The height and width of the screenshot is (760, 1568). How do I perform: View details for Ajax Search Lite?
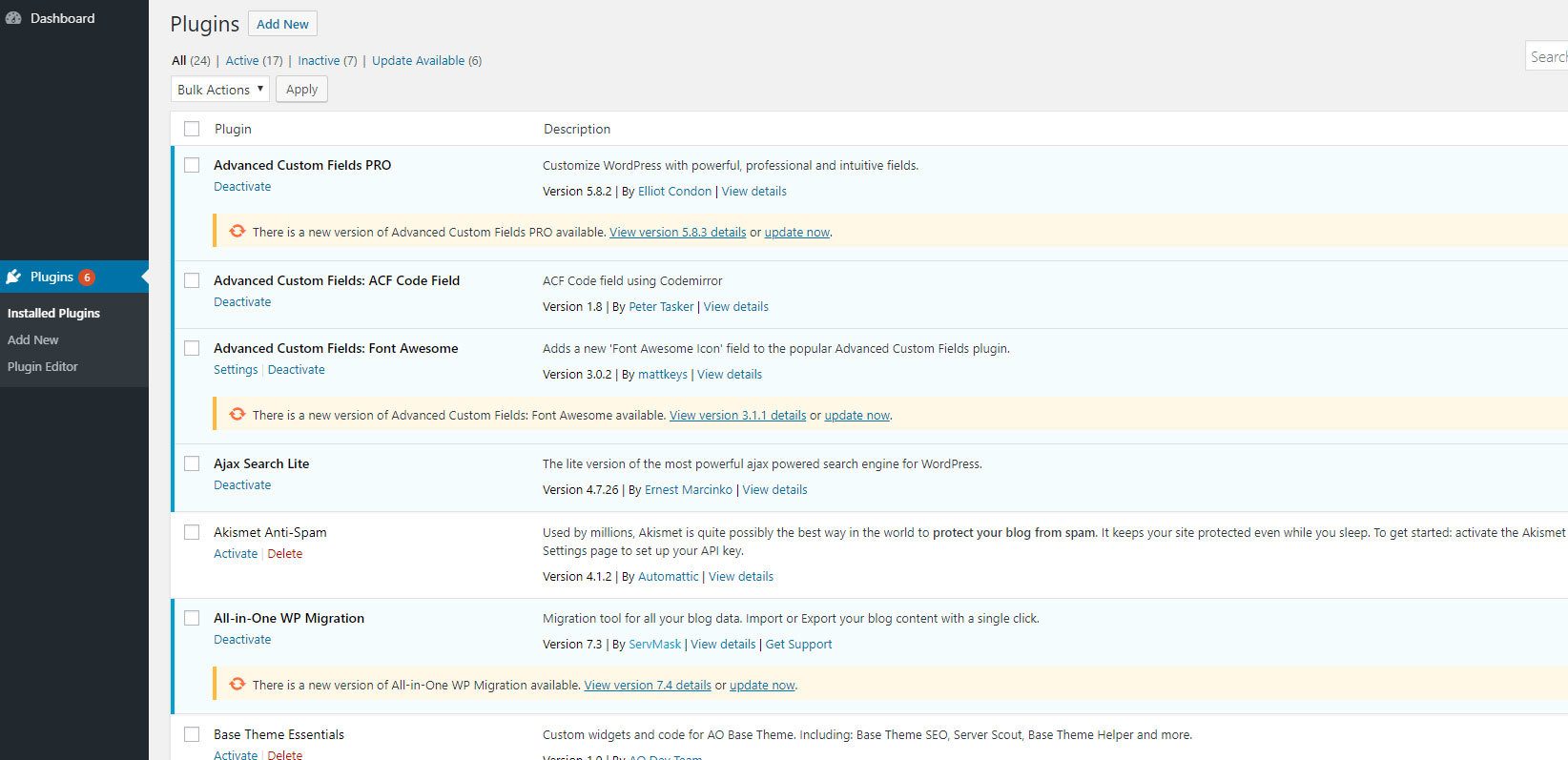tap(775, 490)
